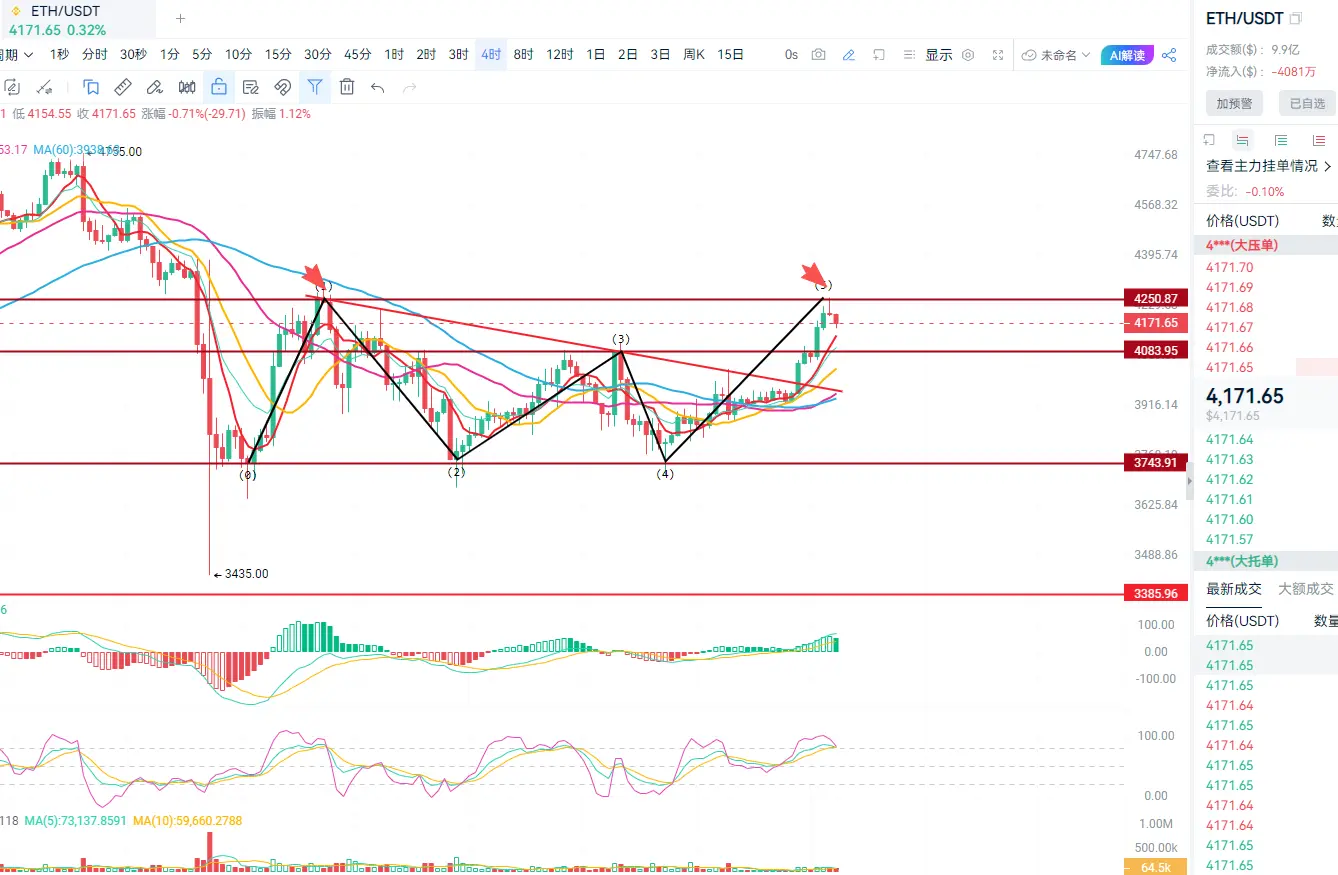Click the 4***(大托单) buy wall row
The height and width of the screenshot is (875, 1338).
tap(1266, 561)
